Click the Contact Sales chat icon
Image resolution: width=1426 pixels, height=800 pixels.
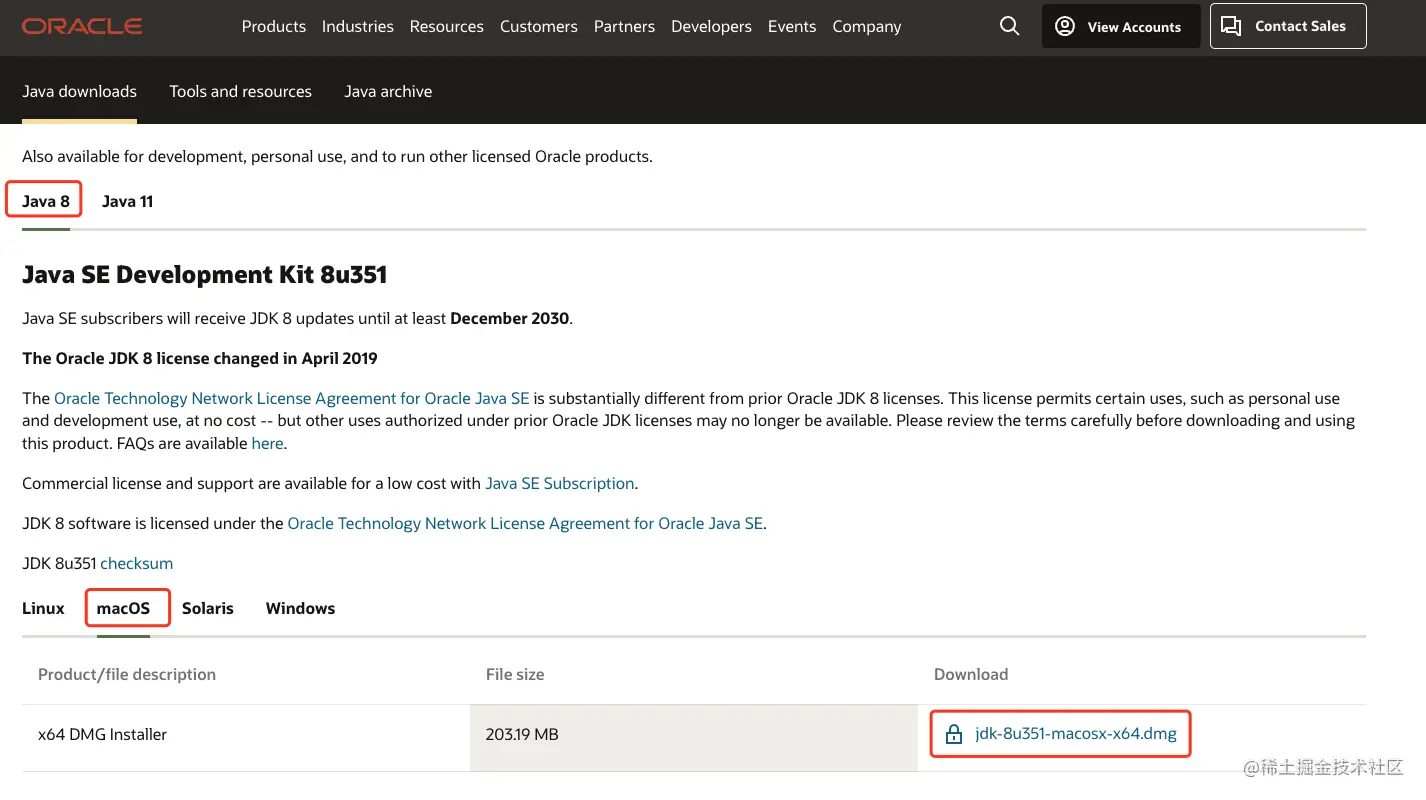1232,27
